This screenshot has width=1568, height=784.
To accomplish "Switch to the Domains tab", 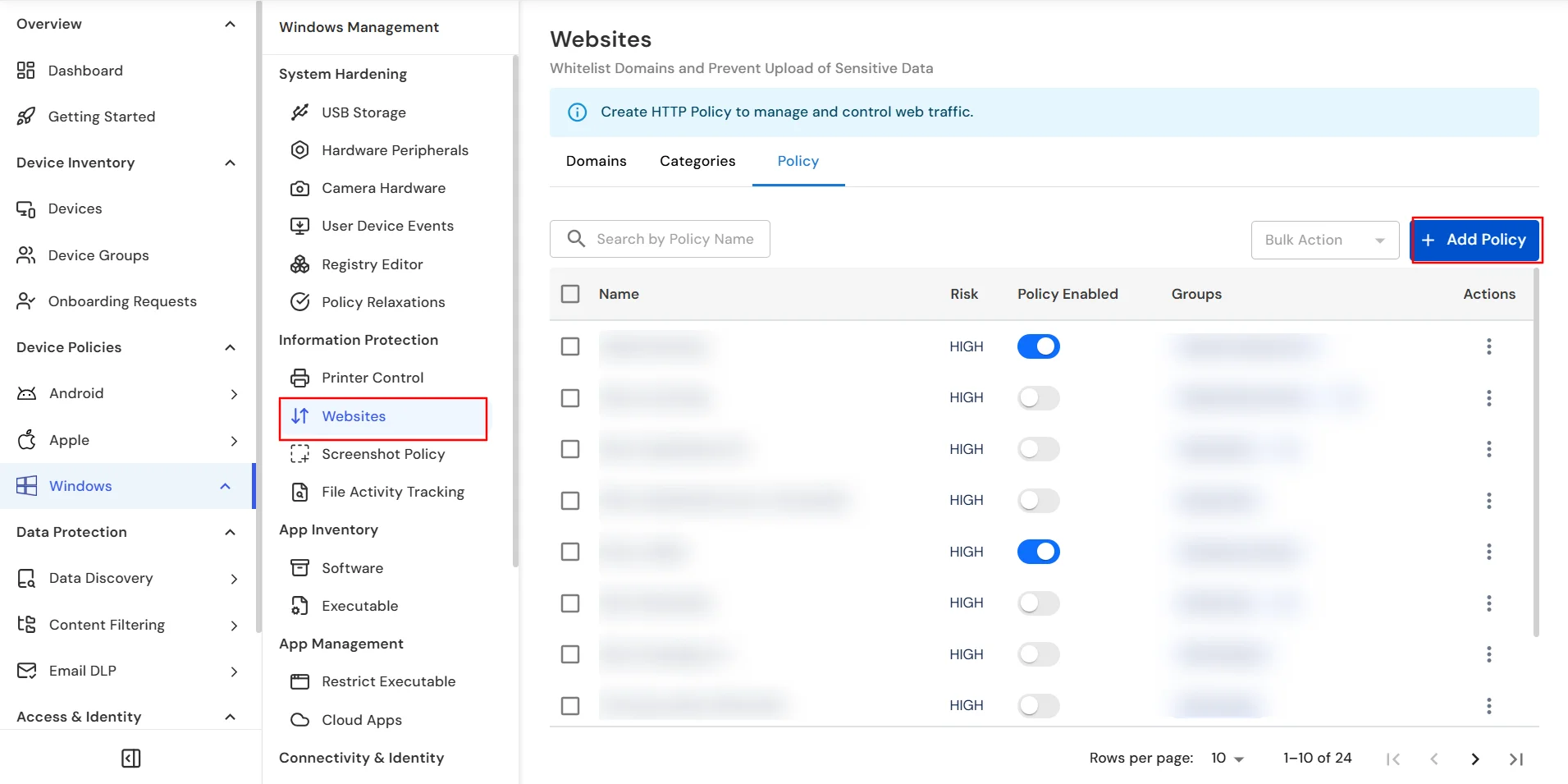I will coord(596,161).
